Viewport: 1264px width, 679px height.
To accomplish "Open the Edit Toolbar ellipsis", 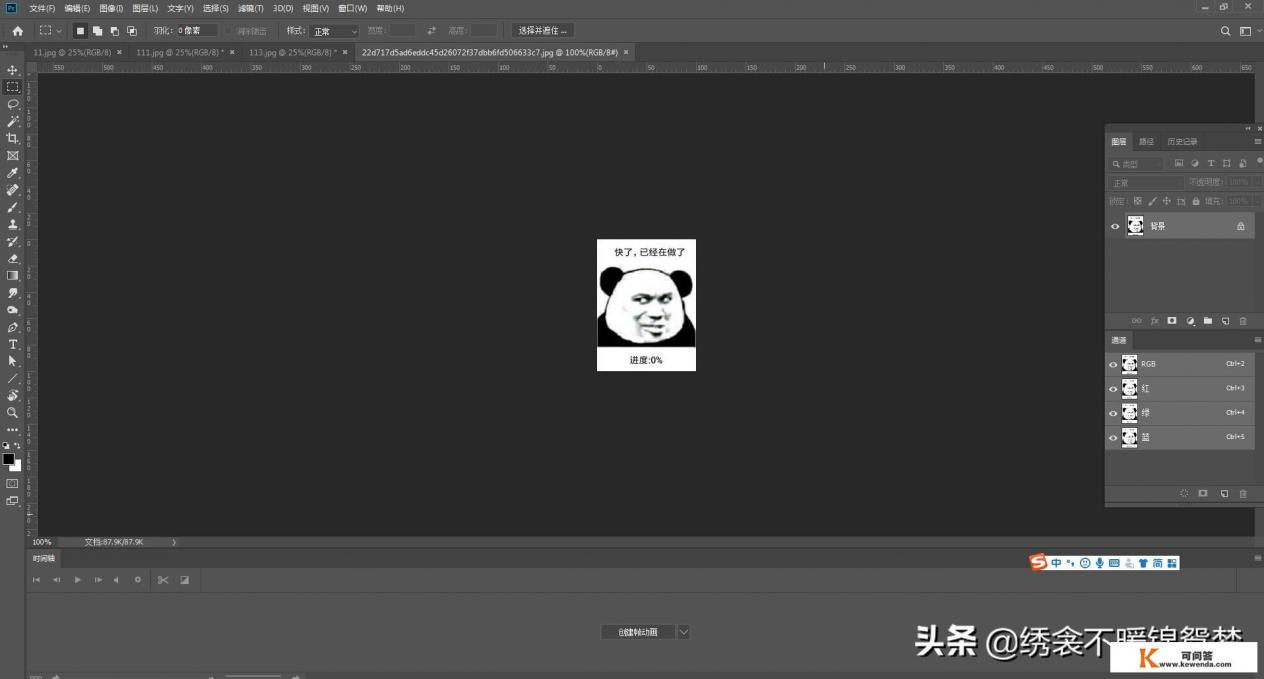I will (12, 429).
